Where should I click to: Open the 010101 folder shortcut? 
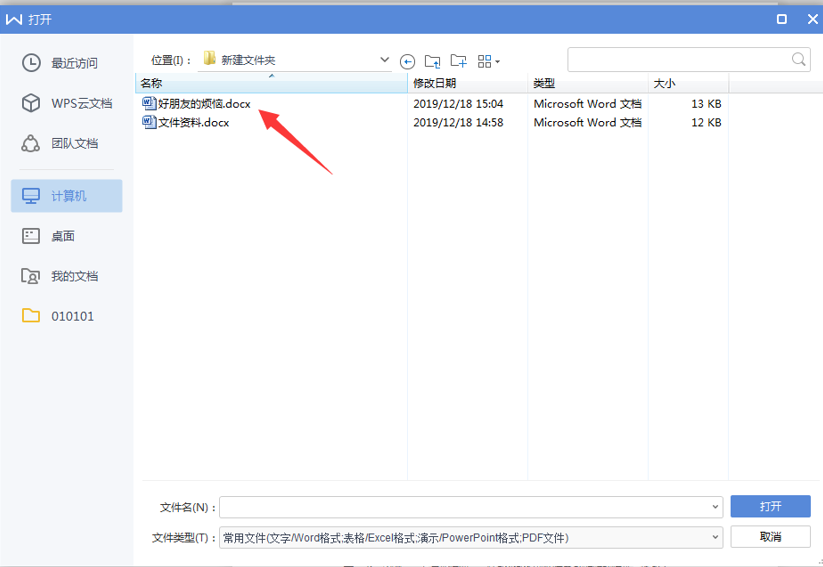pos(58,316)
